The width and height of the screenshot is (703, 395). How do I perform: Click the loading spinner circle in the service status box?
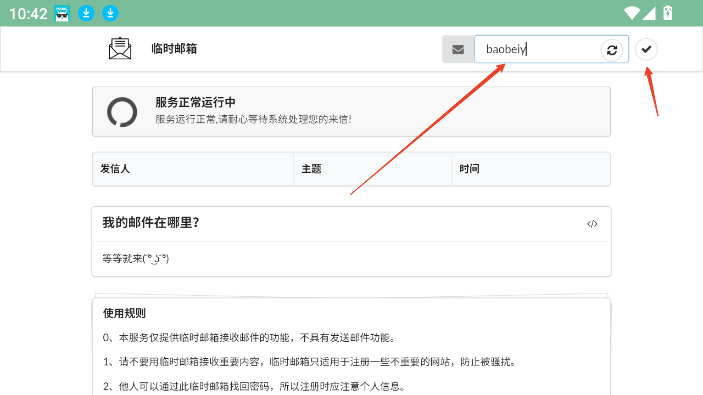point(122,112)
